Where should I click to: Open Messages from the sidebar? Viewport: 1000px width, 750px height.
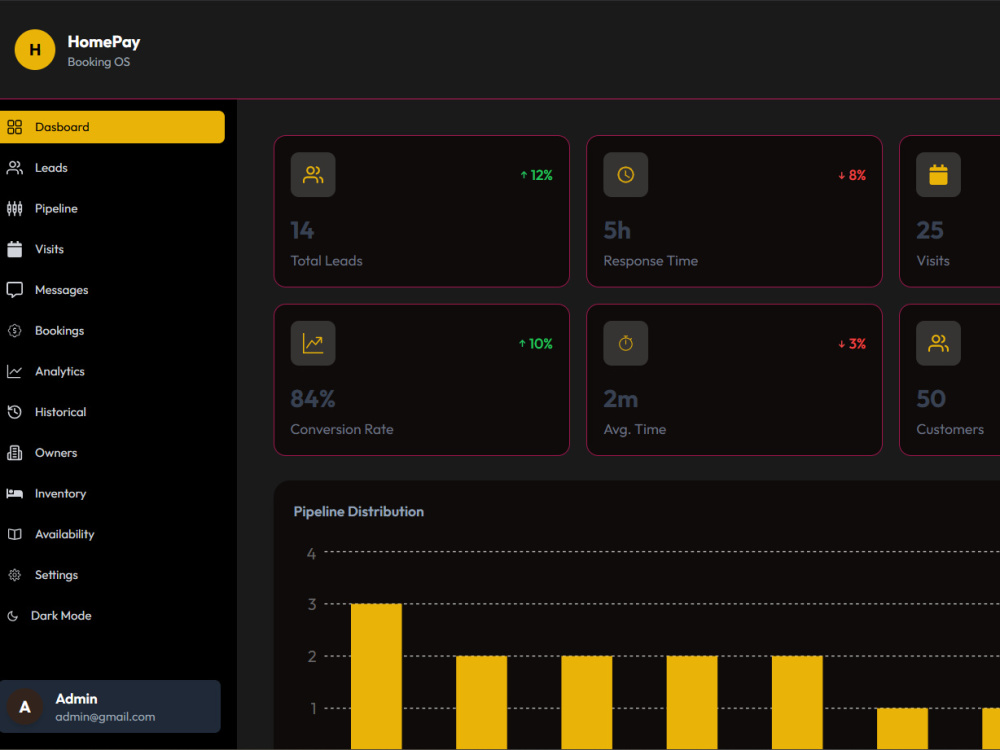(x=112, y=290)
